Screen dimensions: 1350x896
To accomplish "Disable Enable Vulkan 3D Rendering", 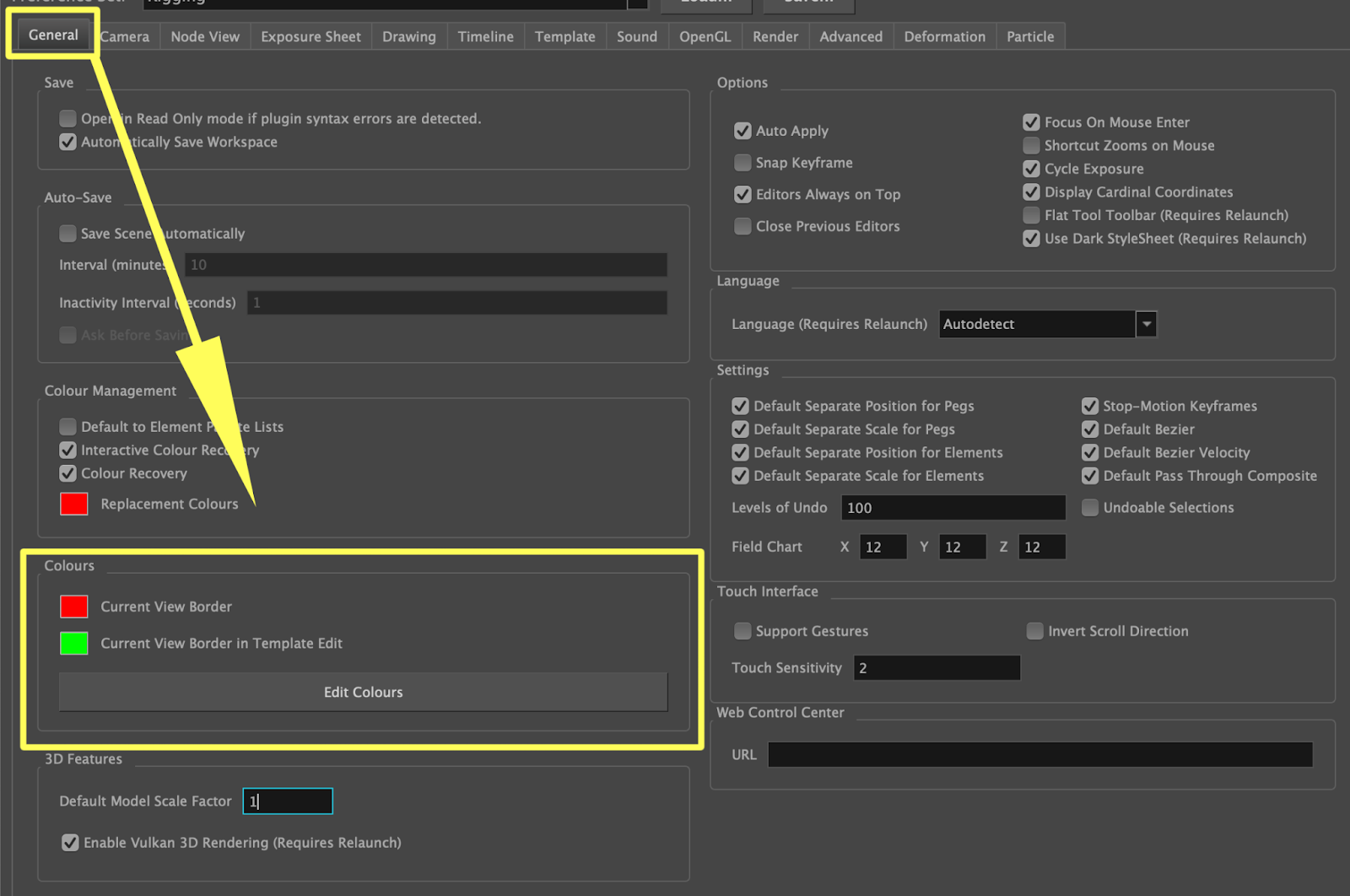I will click(70, 842).
